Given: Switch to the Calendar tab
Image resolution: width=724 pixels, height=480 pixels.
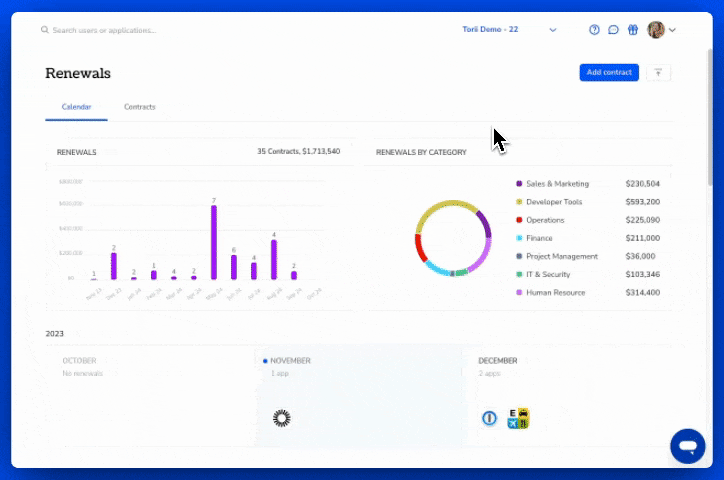Looking at the screenshot, I should (76, 107).
